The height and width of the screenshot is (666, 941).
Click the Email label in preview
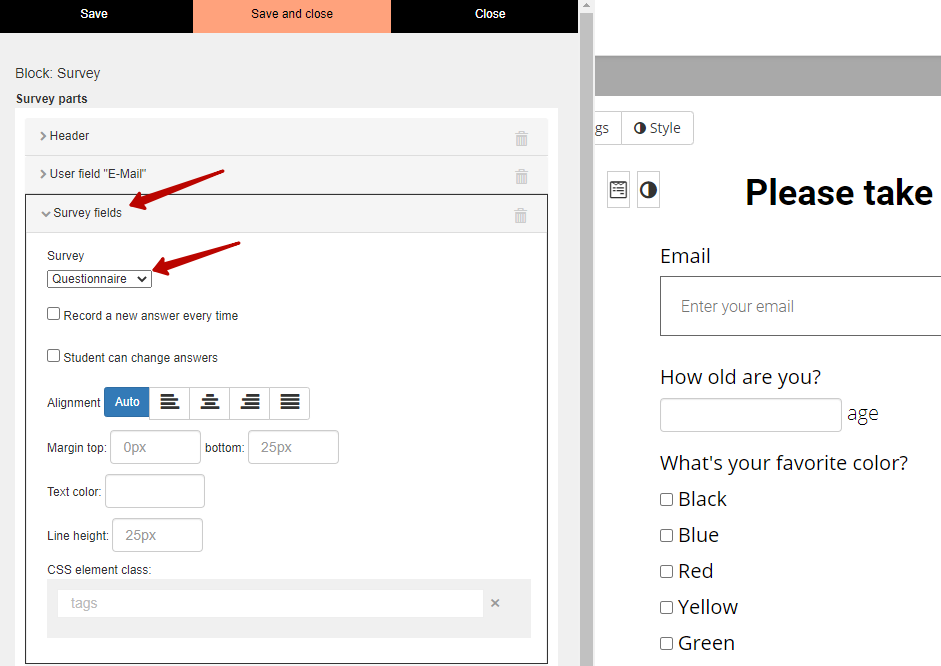coord(685,256)
